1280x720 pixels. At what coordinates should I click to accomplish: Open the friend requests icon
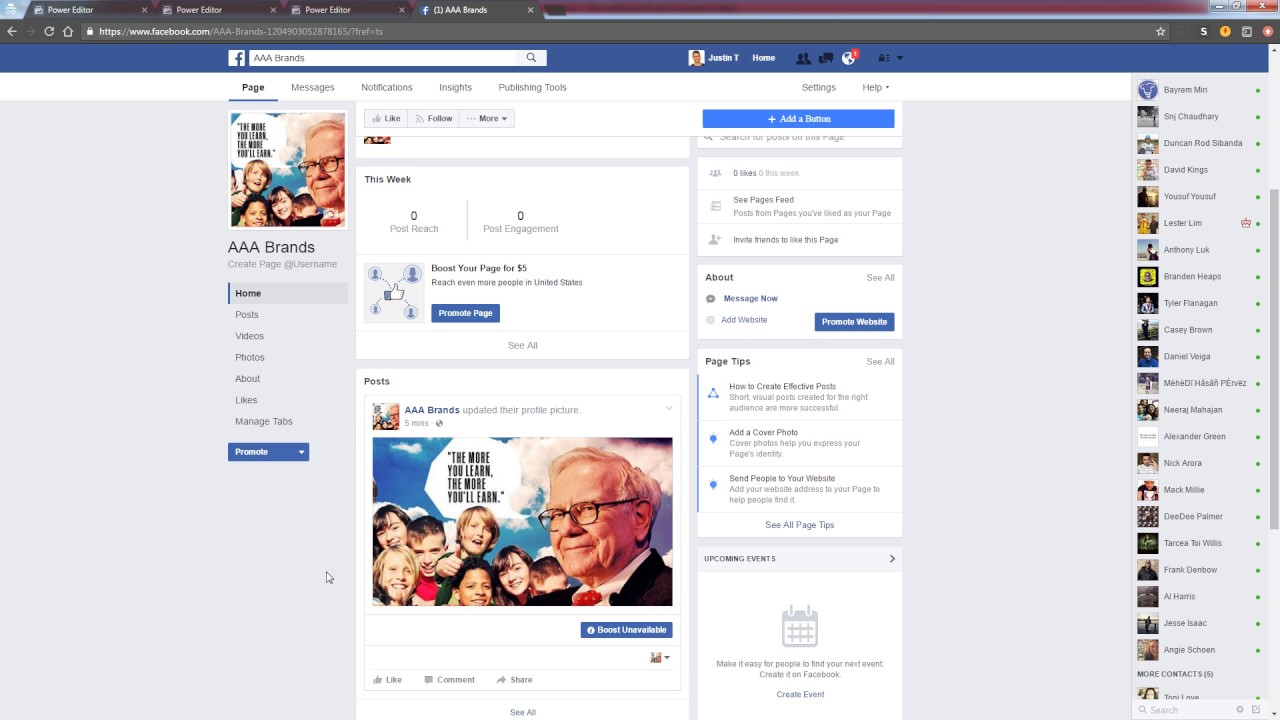coord(803,58)
